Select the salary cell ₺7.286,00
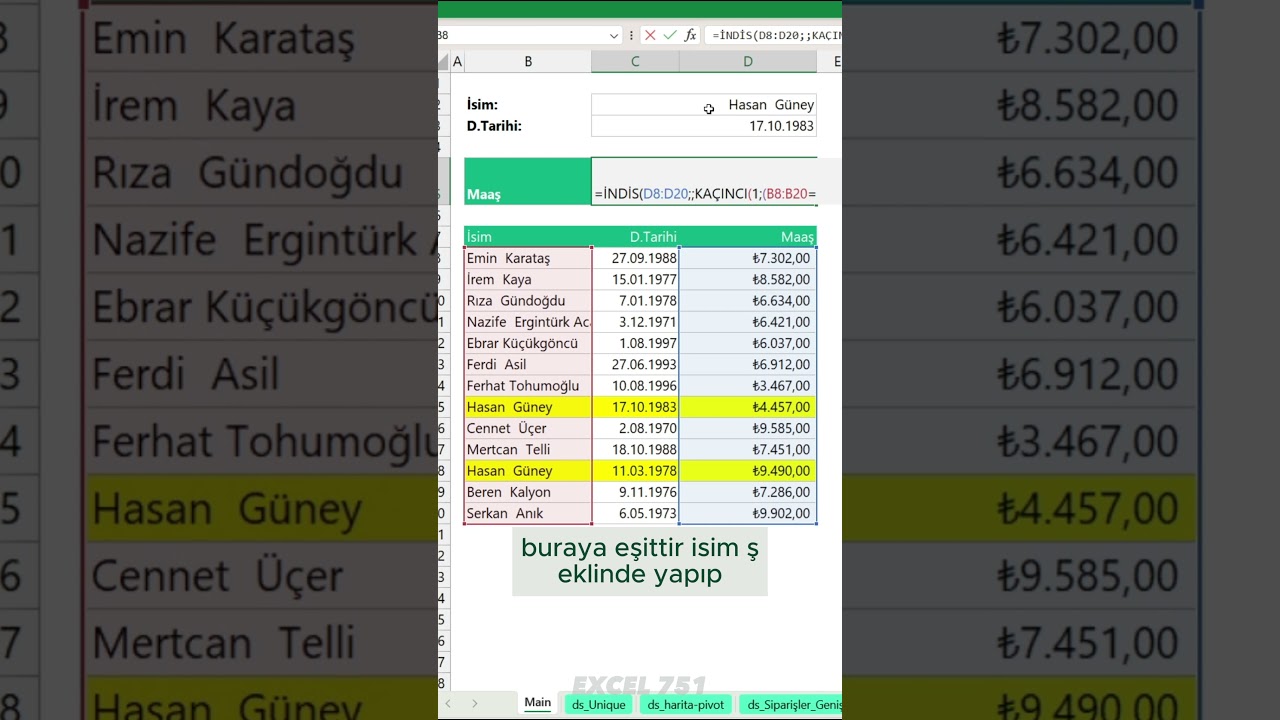This screenshot has height=720, width=1280. click(748, 492)
